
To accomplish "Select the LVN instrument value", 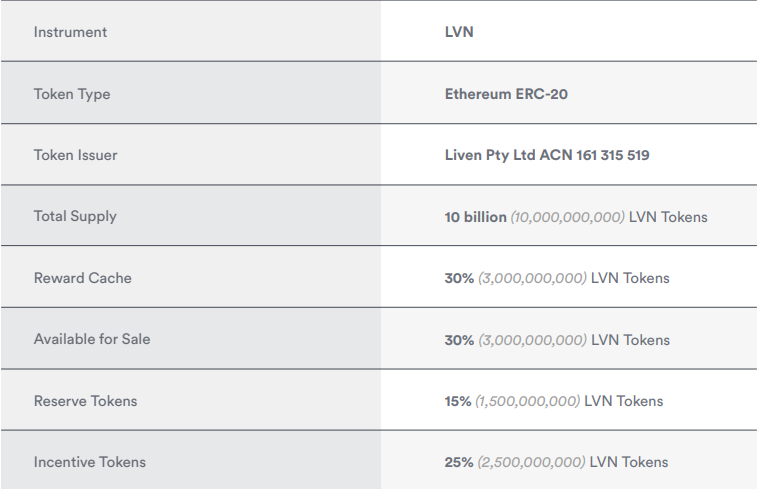I will [459, 32].
